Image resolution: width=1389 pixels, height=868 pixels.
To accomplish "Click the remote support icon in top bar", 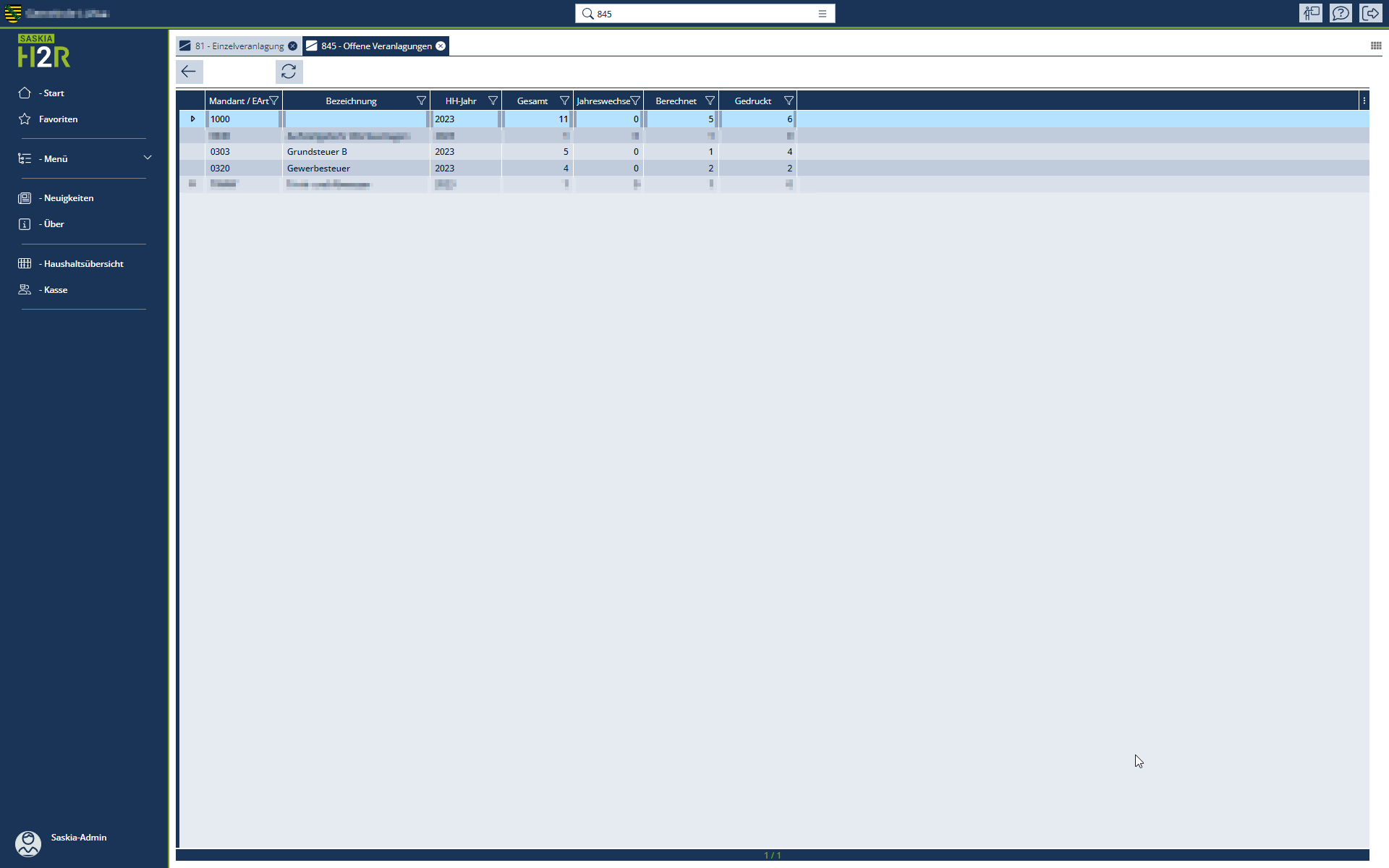I will (1310, 13).
